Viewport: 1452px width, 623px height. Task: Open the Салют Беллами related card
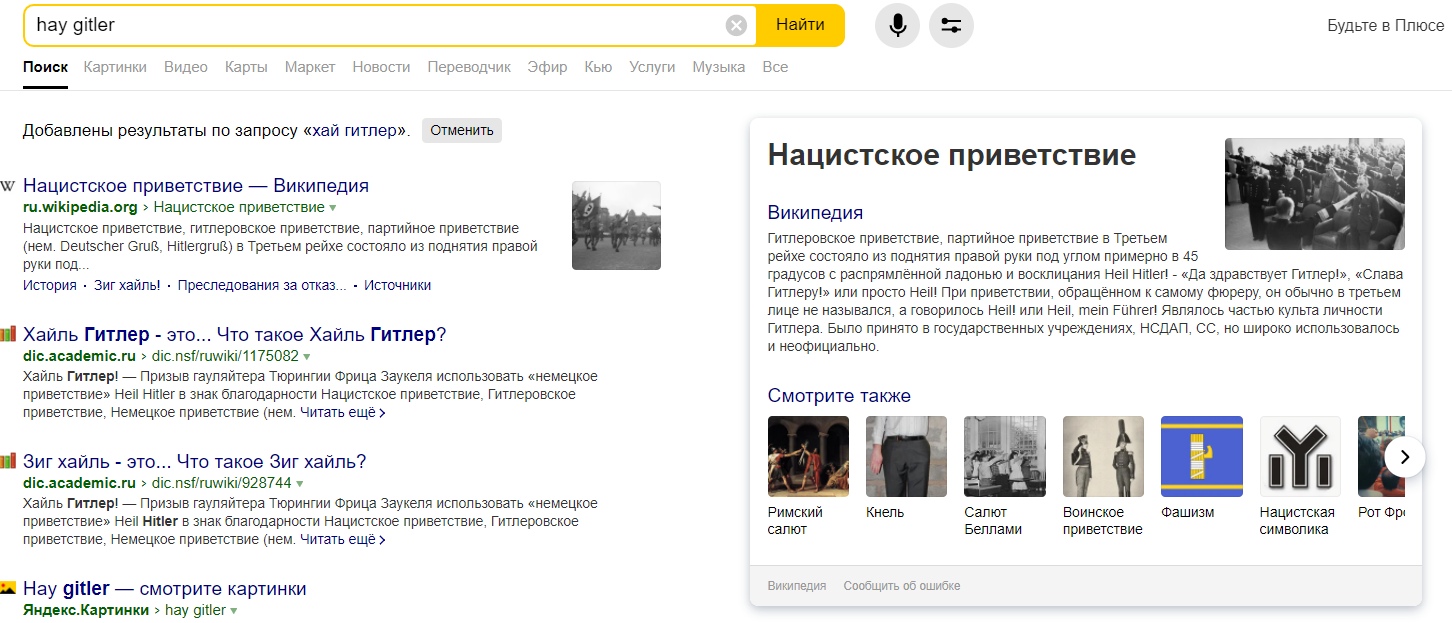(x=1004, y=476)
